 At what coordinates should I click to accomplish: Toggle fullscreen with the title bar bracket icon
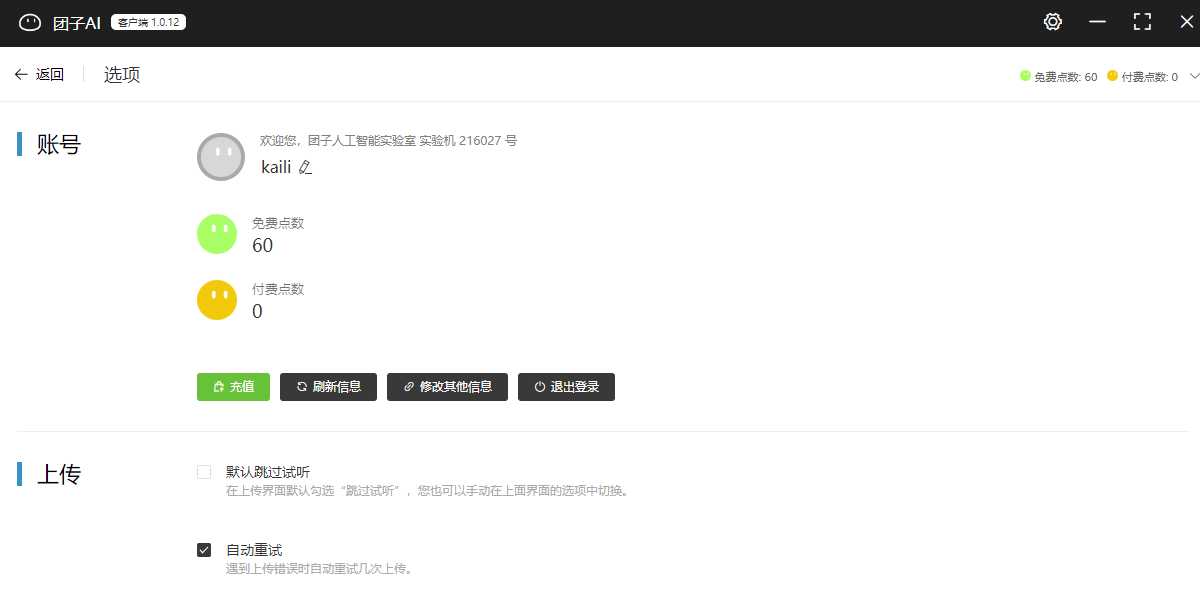[x=1142, y=22]
